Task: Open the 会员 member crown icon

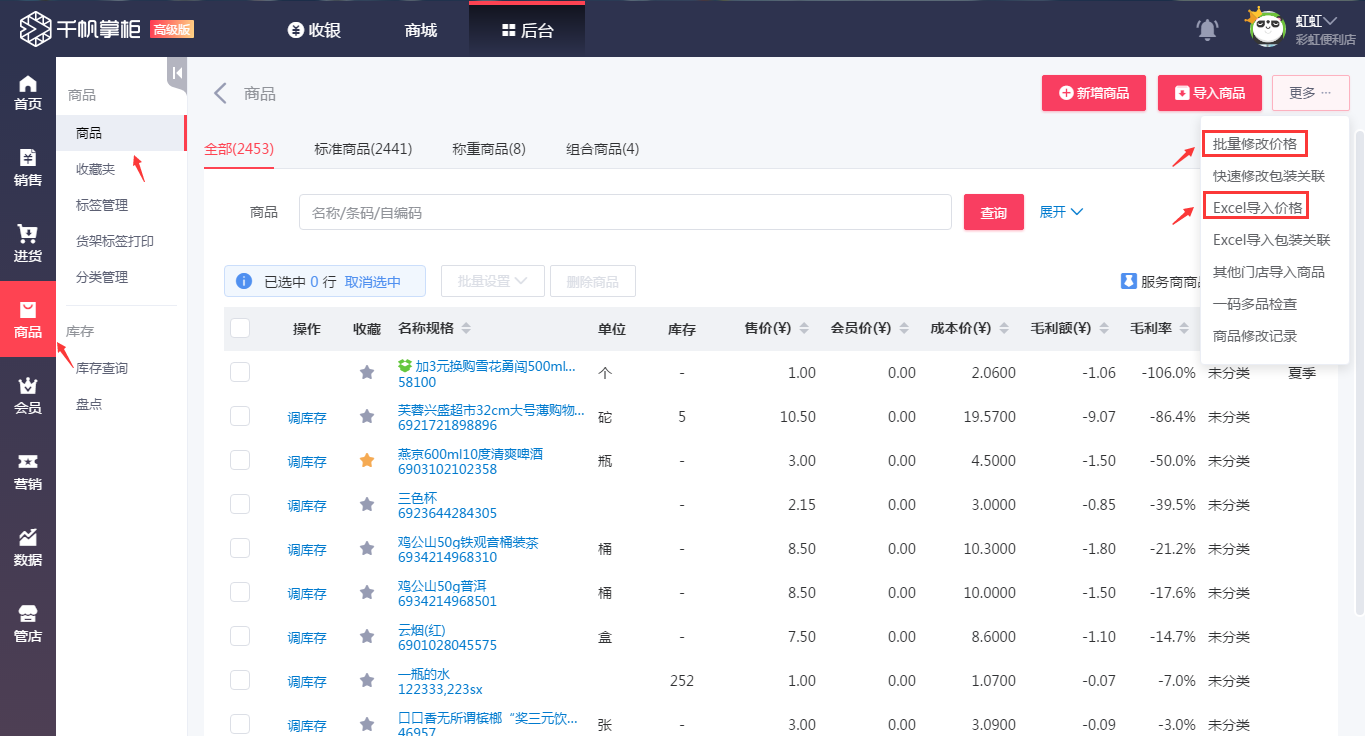Action: 28,396
